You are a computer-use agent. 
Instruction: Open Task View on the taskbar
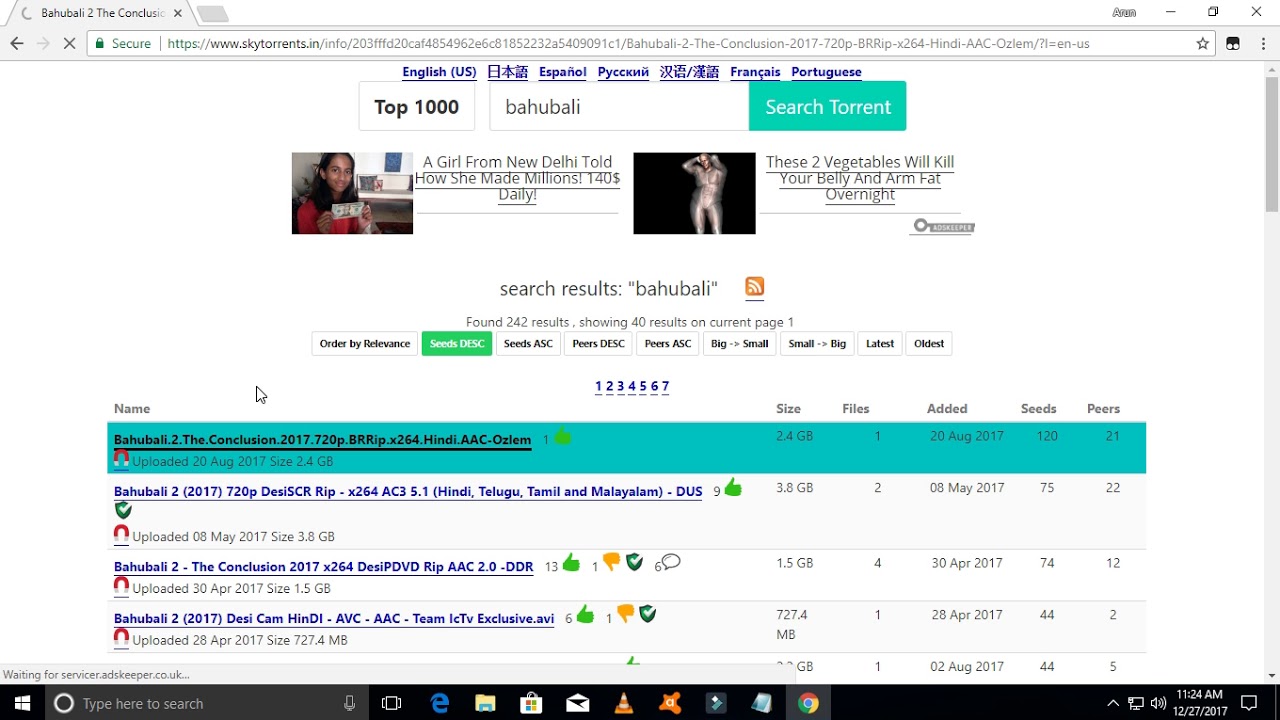(x=391, y=703)
